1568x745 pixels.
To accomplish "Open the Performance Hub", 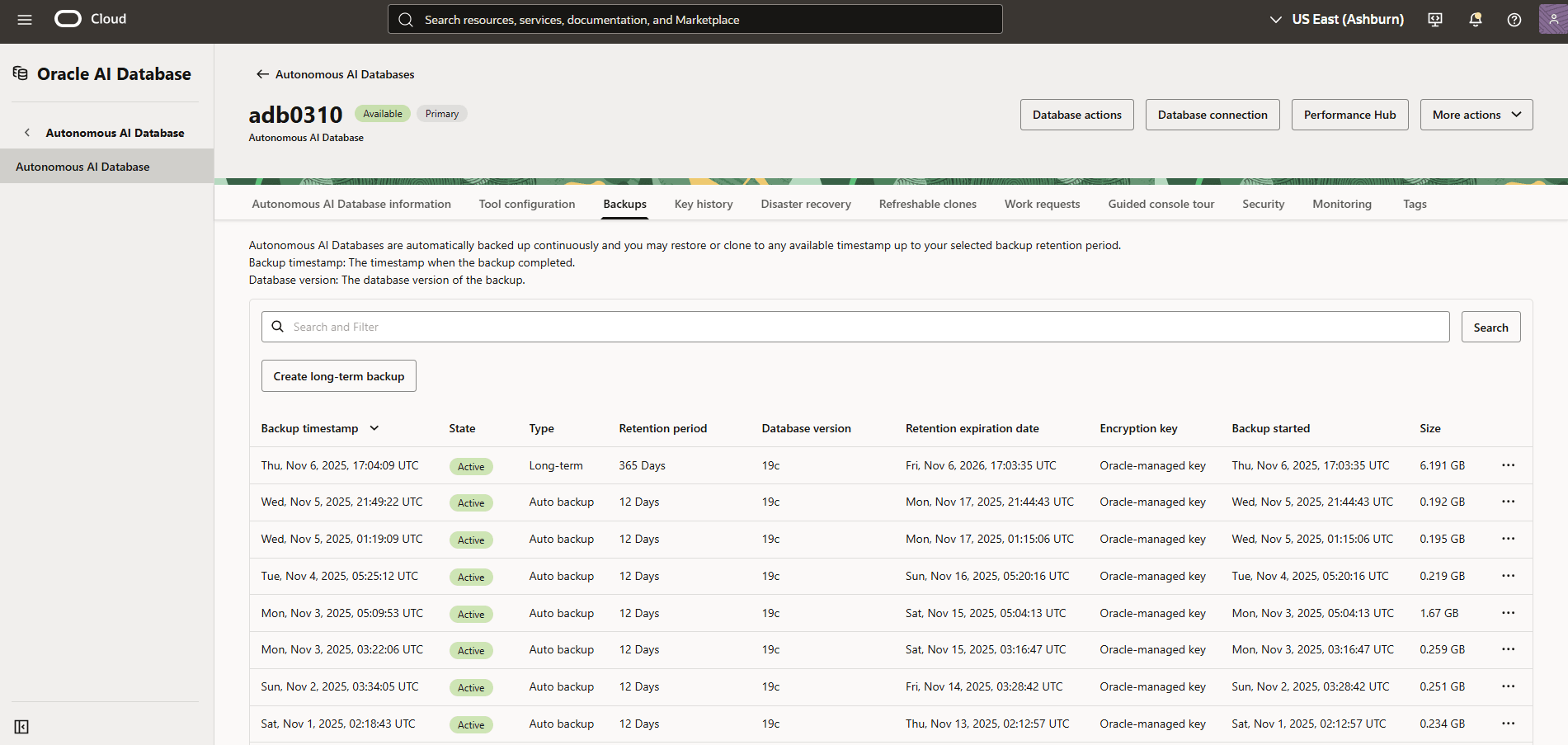I will [x=1349, y=115].
